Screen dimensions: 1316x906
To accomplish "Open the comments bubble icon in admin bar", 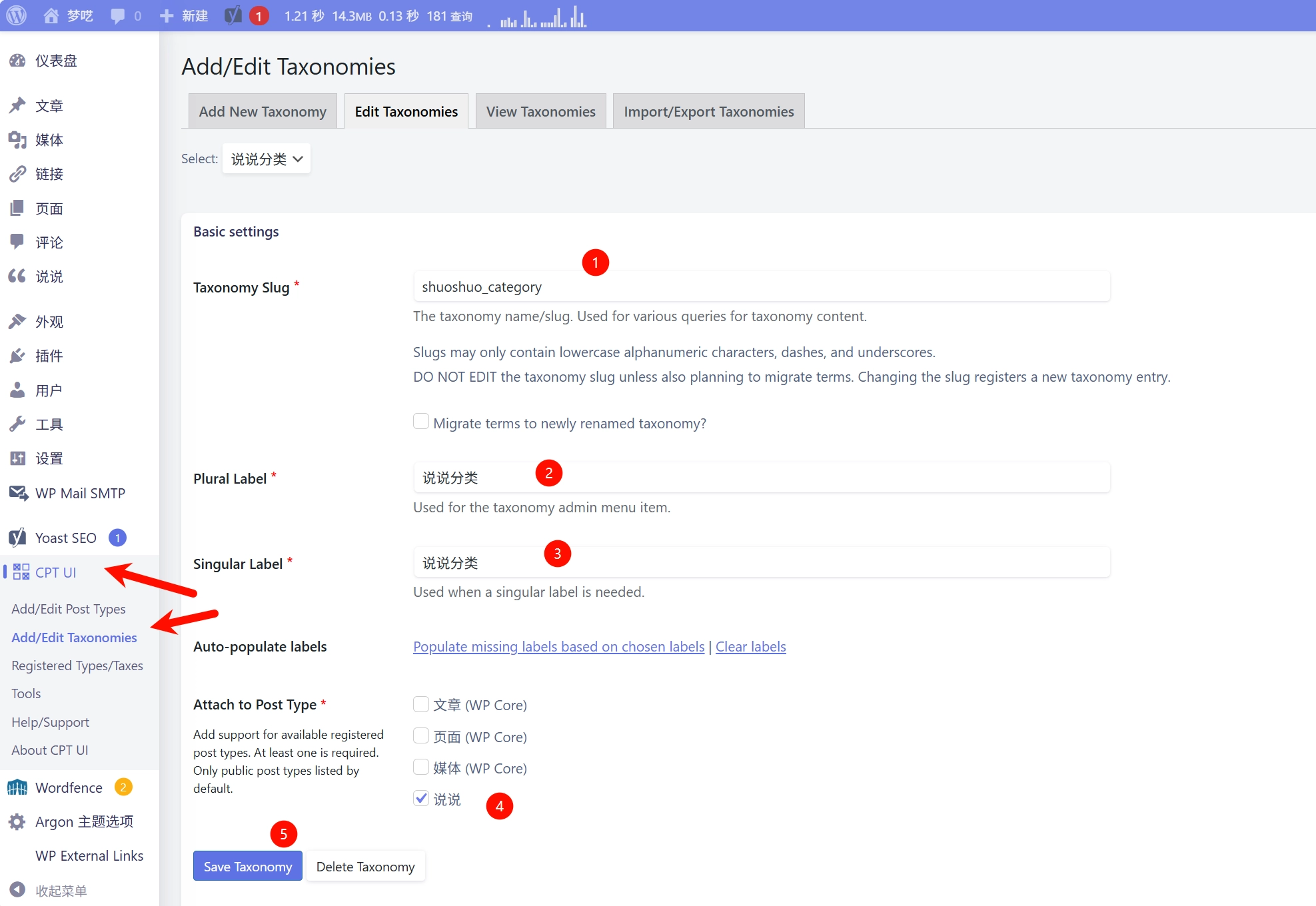I will click(x=118, y=16).
